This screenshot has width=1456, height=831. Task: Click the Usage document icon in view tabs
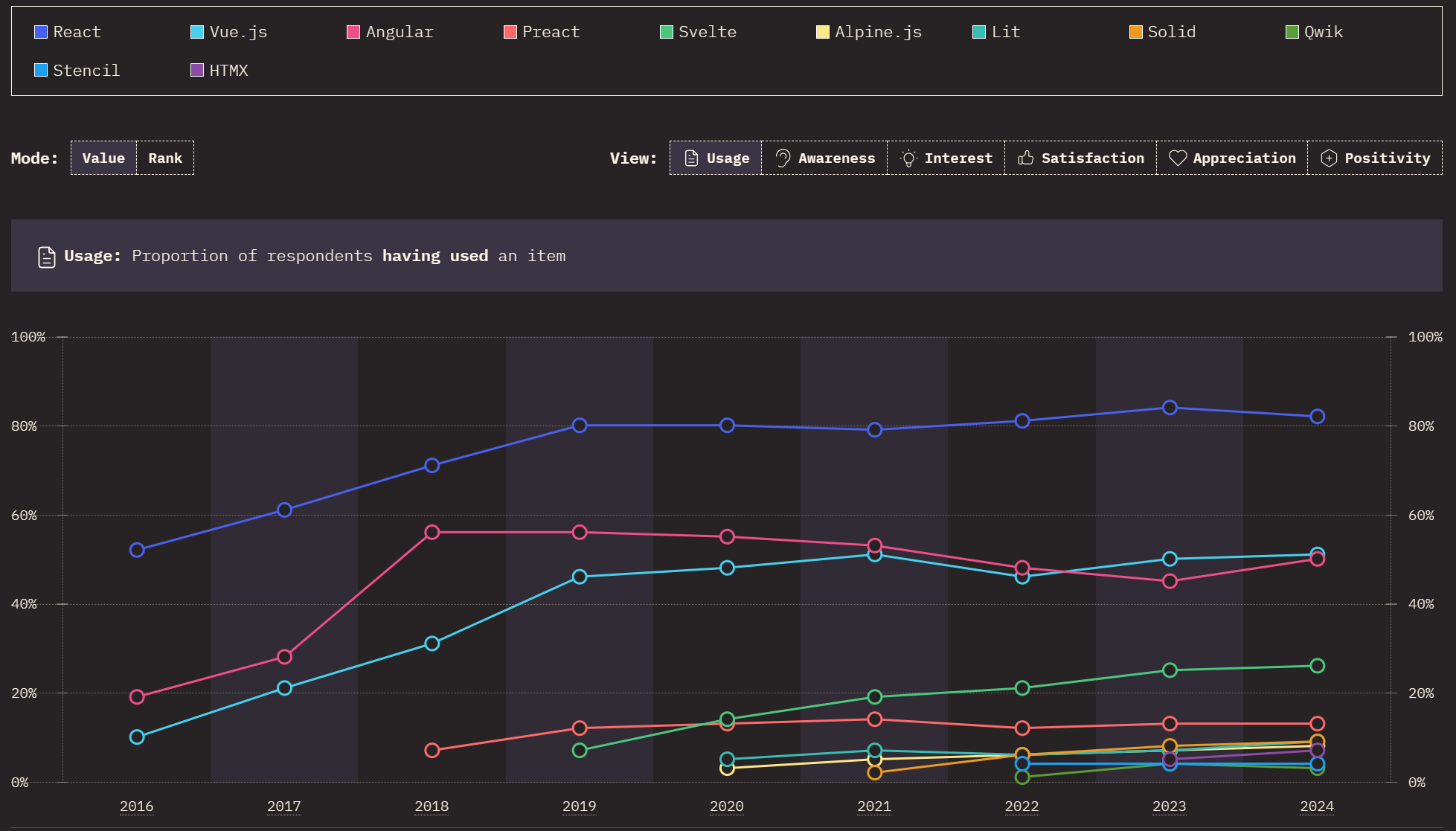tap(691, 158)
